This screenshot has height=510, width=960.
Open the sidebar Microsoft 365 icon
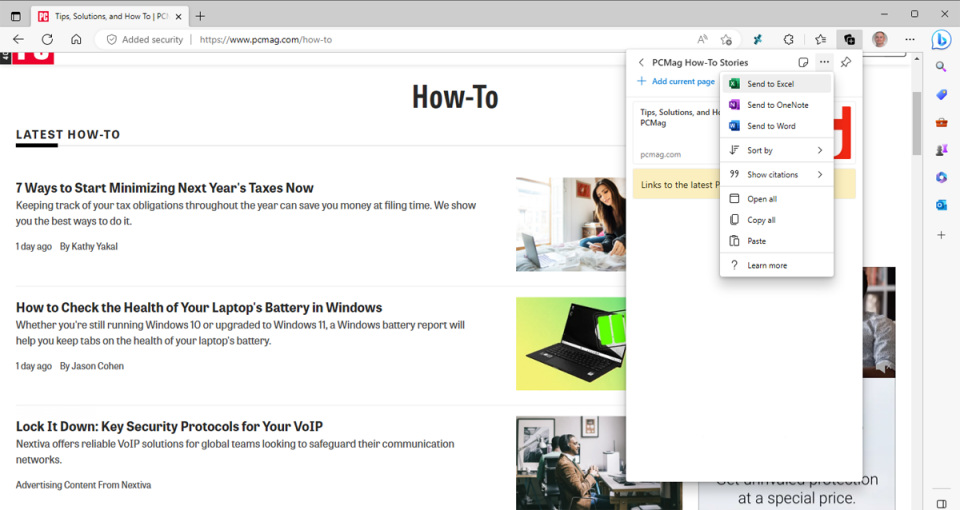pos(941,178)
